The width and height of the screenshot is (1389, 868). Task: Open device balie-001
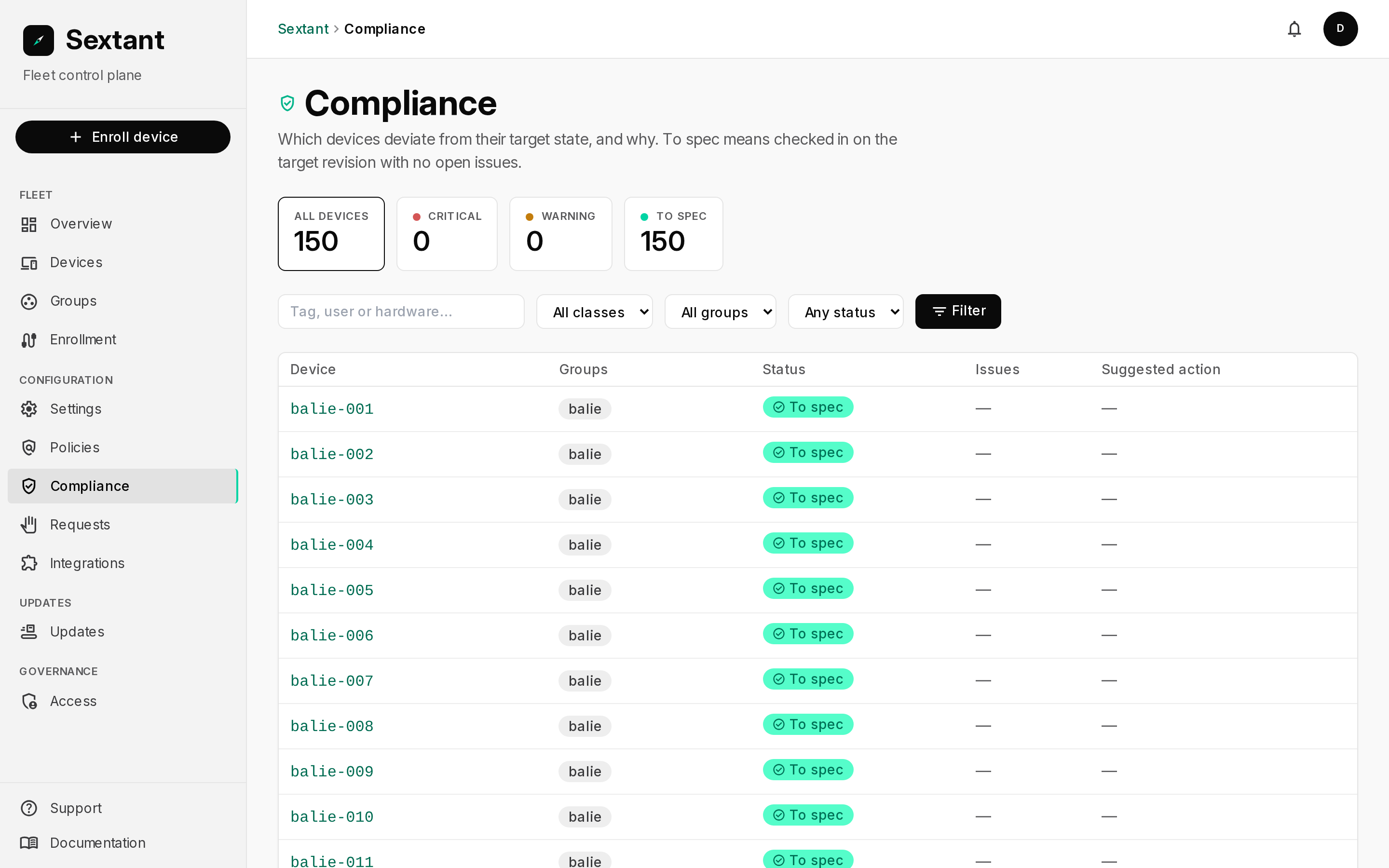click(332, 409)
